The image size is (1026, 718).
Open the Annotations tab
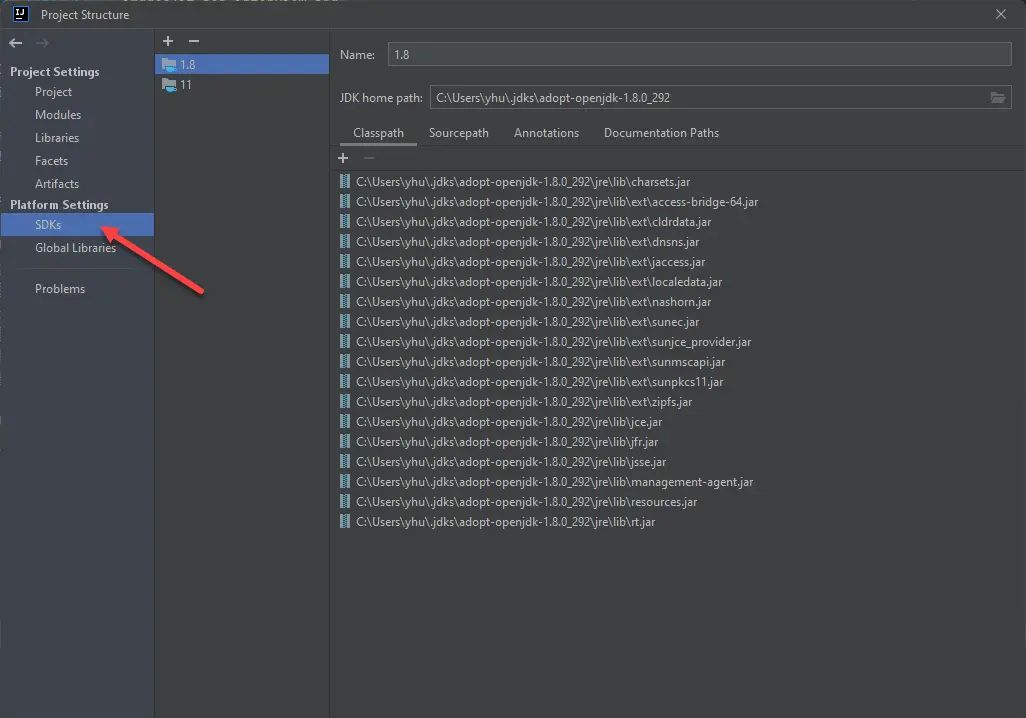[546, 132]
